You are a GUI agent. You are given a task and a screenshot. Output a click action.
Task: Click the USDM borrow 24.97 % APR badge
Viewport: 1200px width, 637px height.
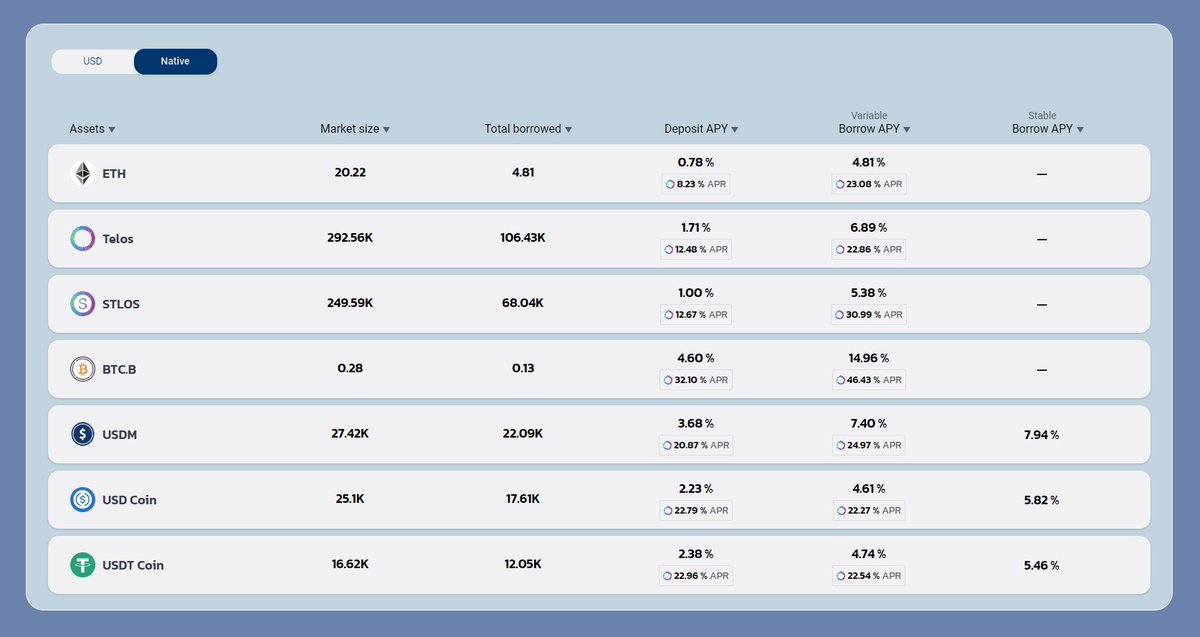click(869, 445)
